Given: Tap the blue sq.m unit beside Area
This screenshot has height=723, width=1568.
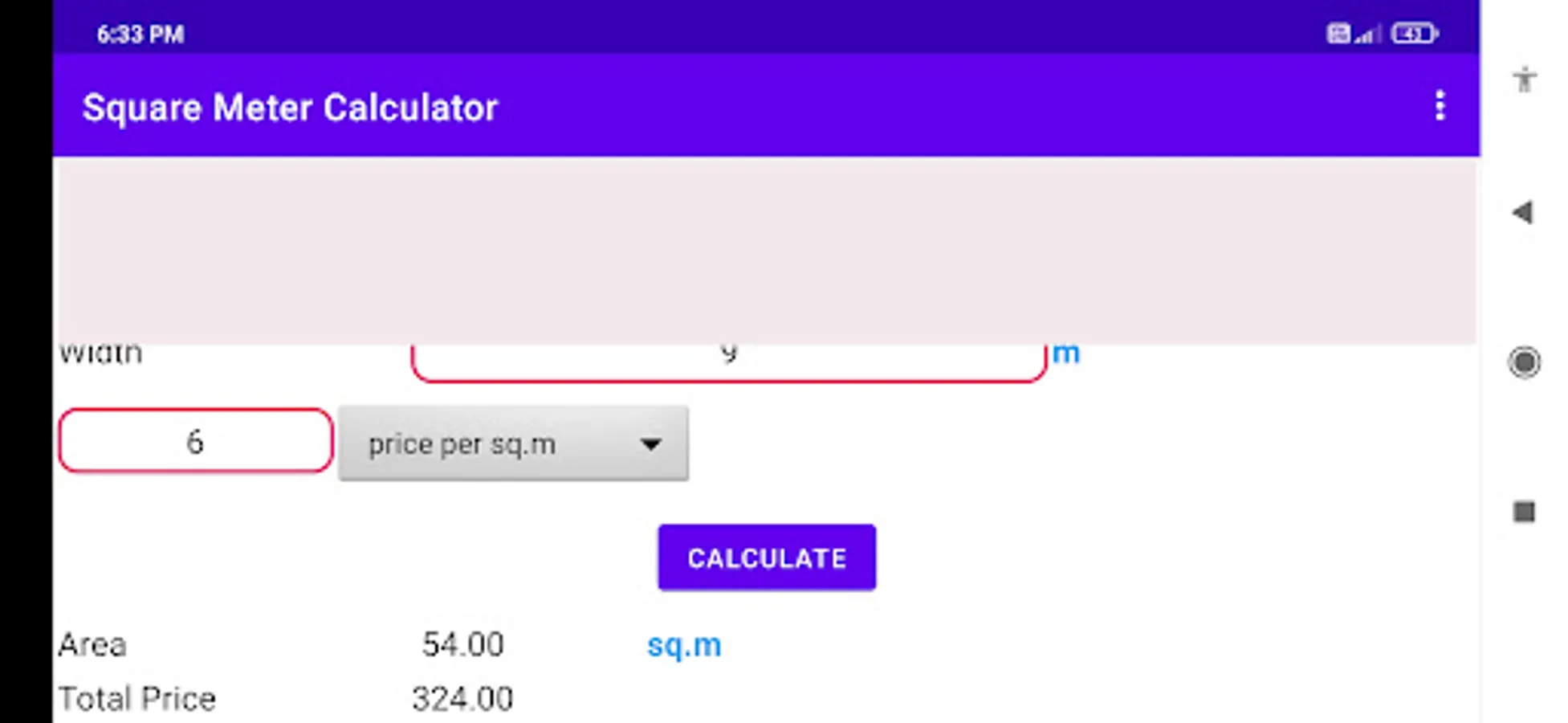Looking at the screenshot, I should point(684,645).
